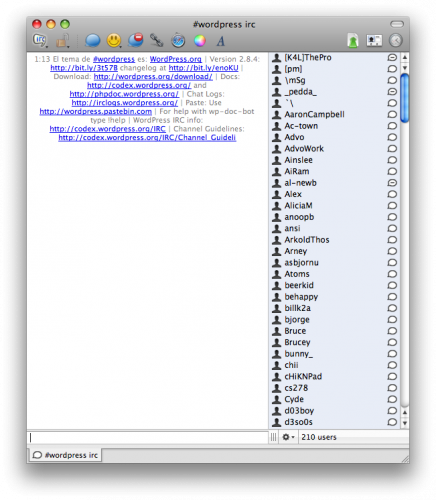Open the wordpress.pastebin.com link
Screen dimensions: 436x500
[x=96, y=111]
